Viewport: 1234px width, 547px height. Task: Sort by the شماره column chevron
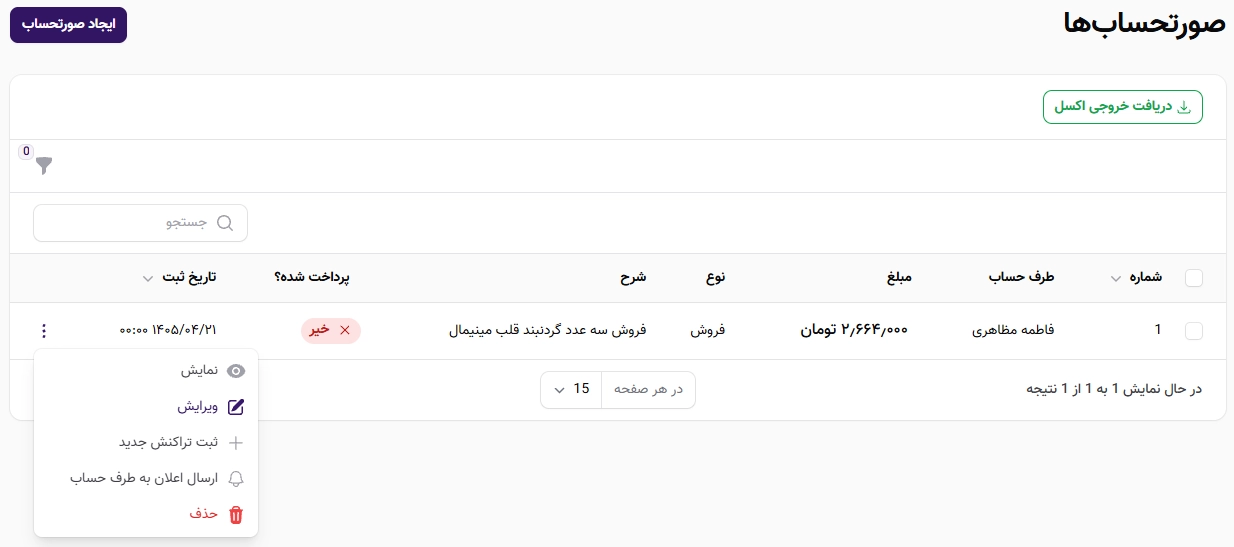tap(1116, 279)
